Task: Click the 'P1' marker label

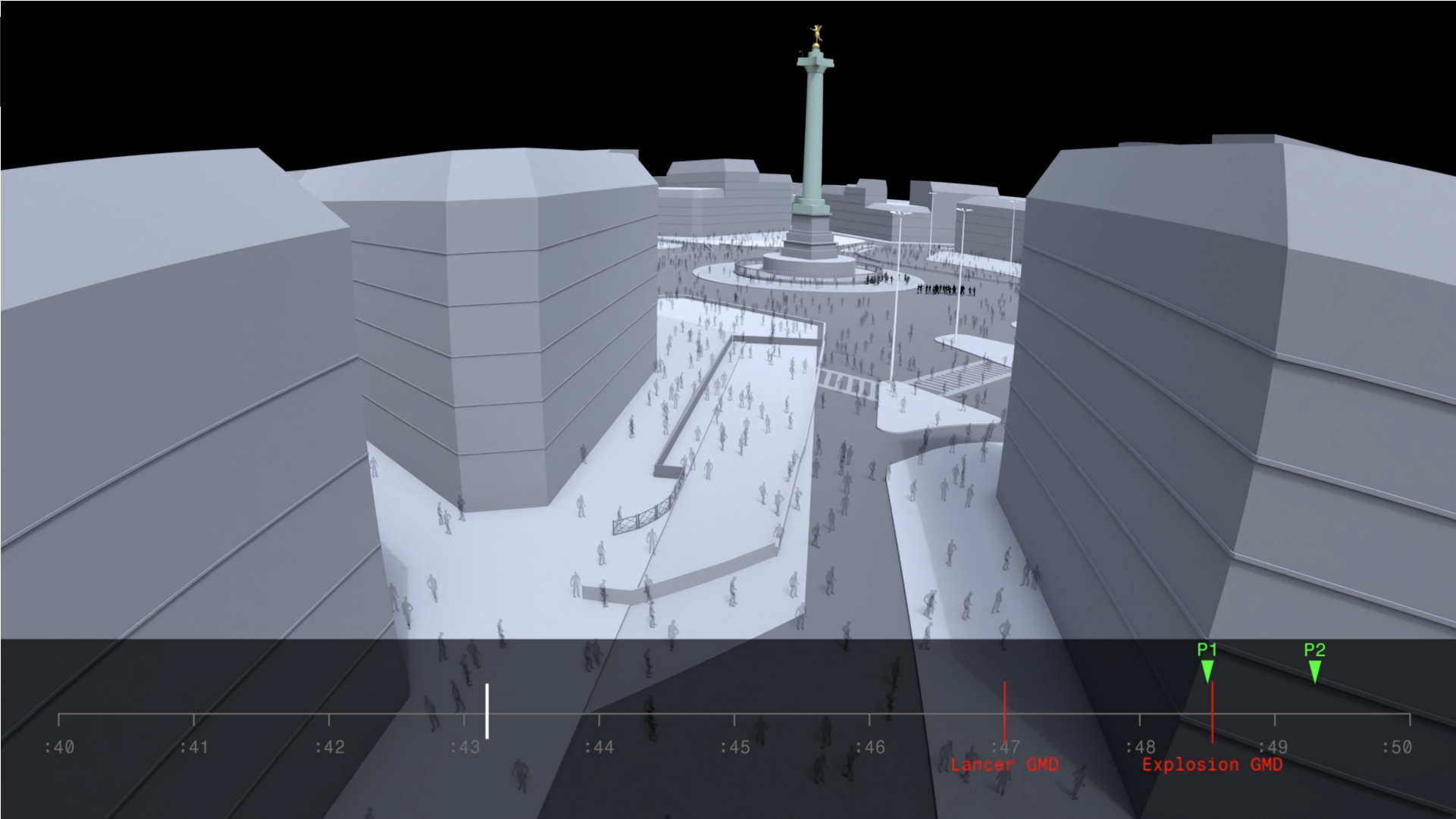Action: tap(1207, 650)
